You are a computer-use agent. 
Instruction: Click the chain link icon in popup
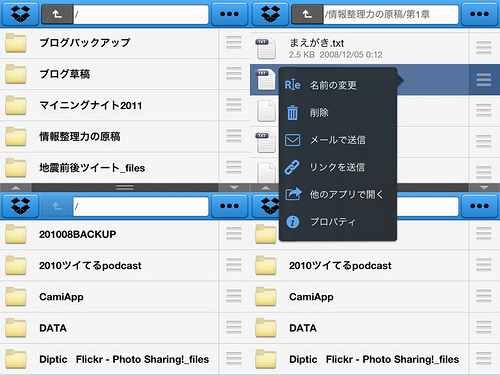292,167
